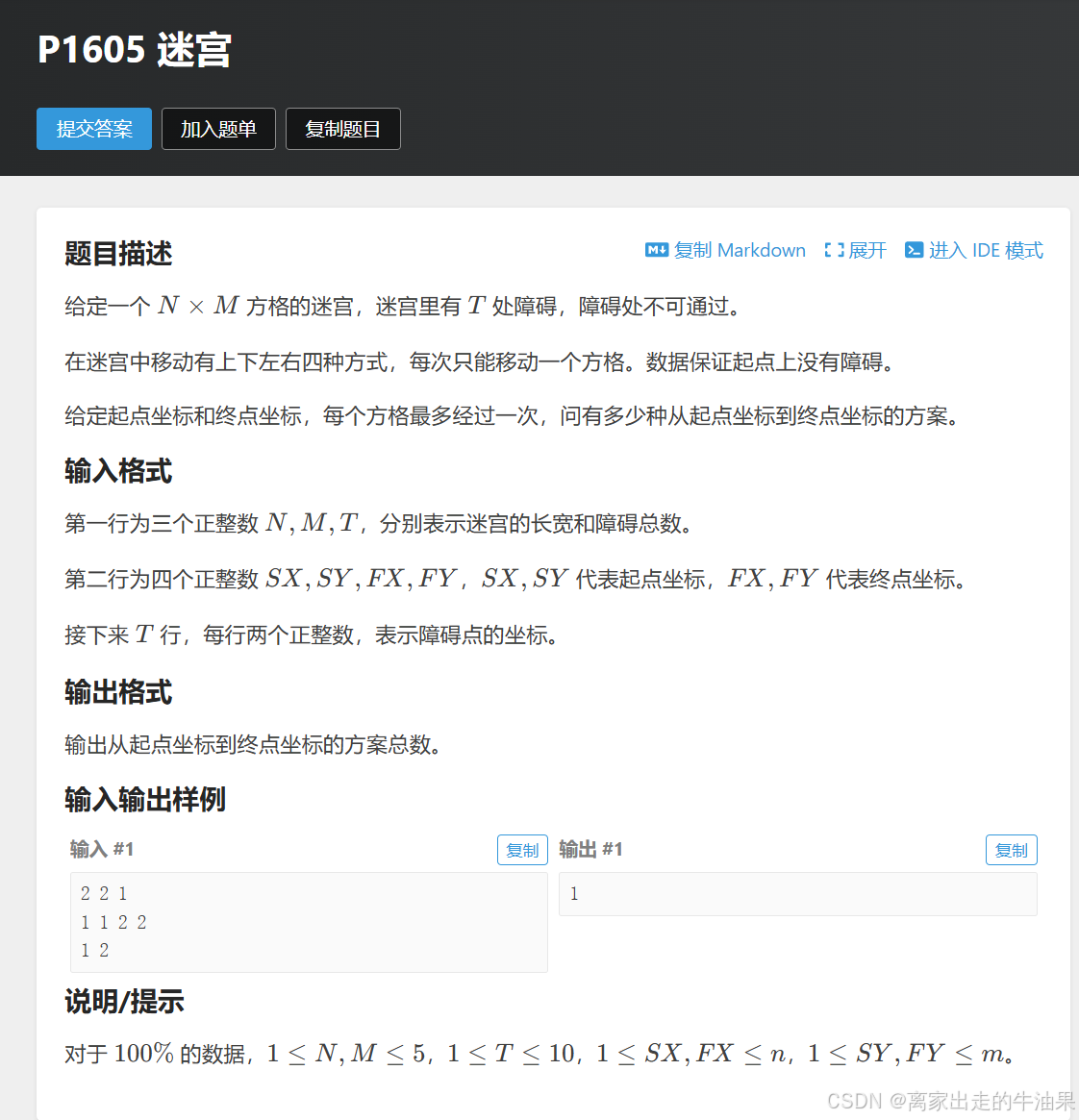Select the 复制题目 button

[342, 128]
